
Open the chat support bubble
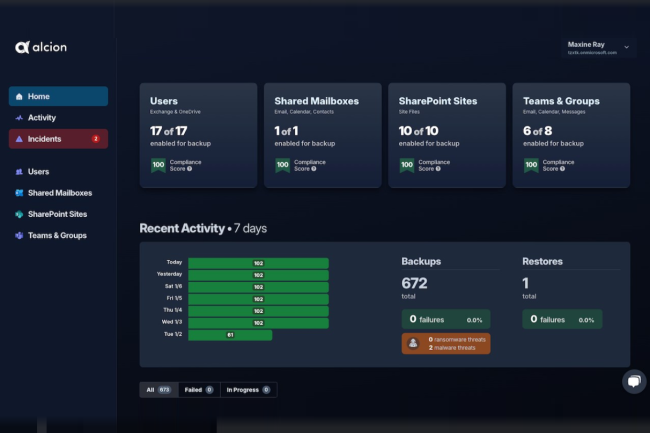pos(634,381)
